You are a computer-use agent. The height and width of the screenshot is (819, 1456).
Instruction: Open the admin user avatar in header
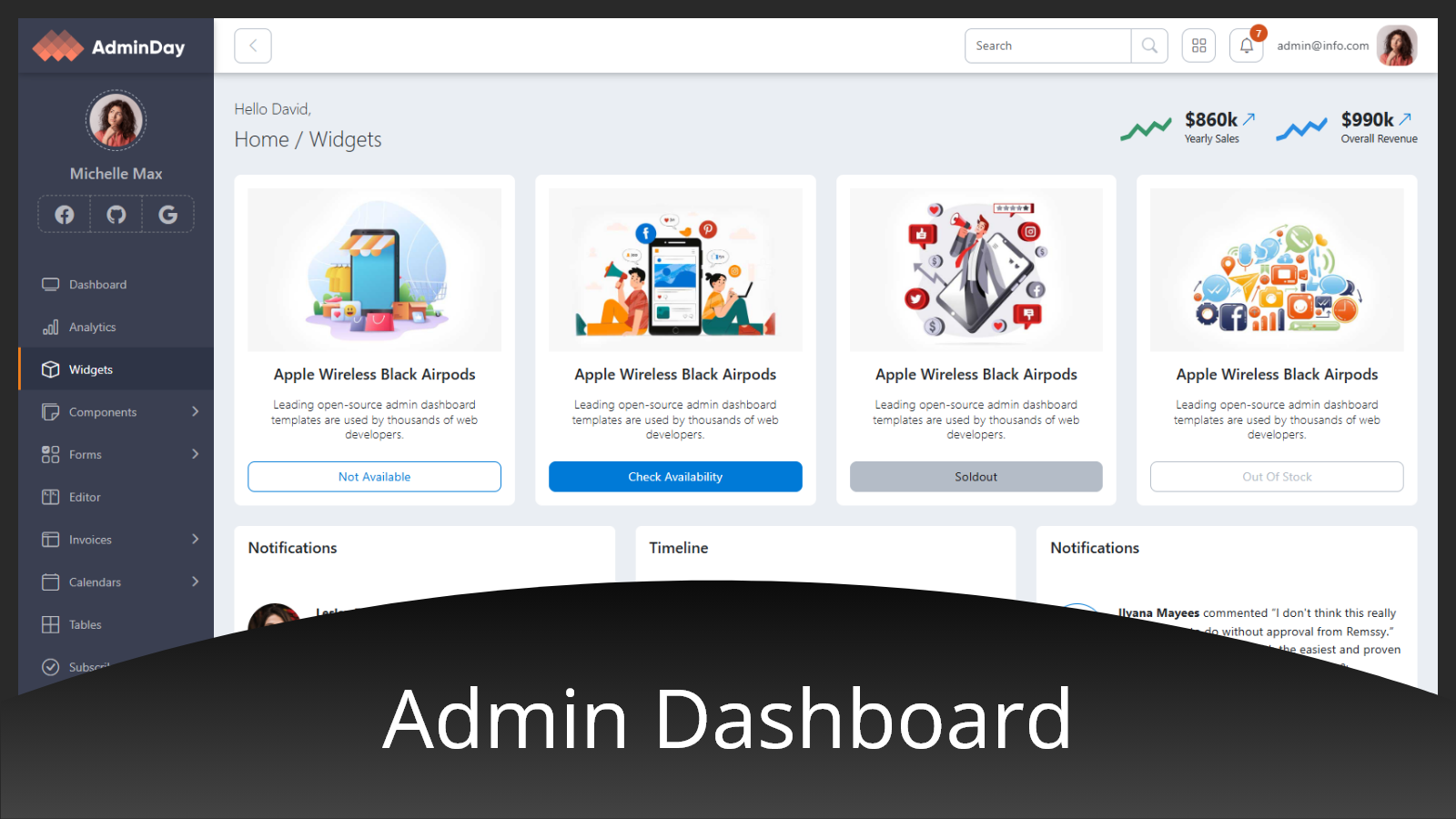coord(1396,45)
